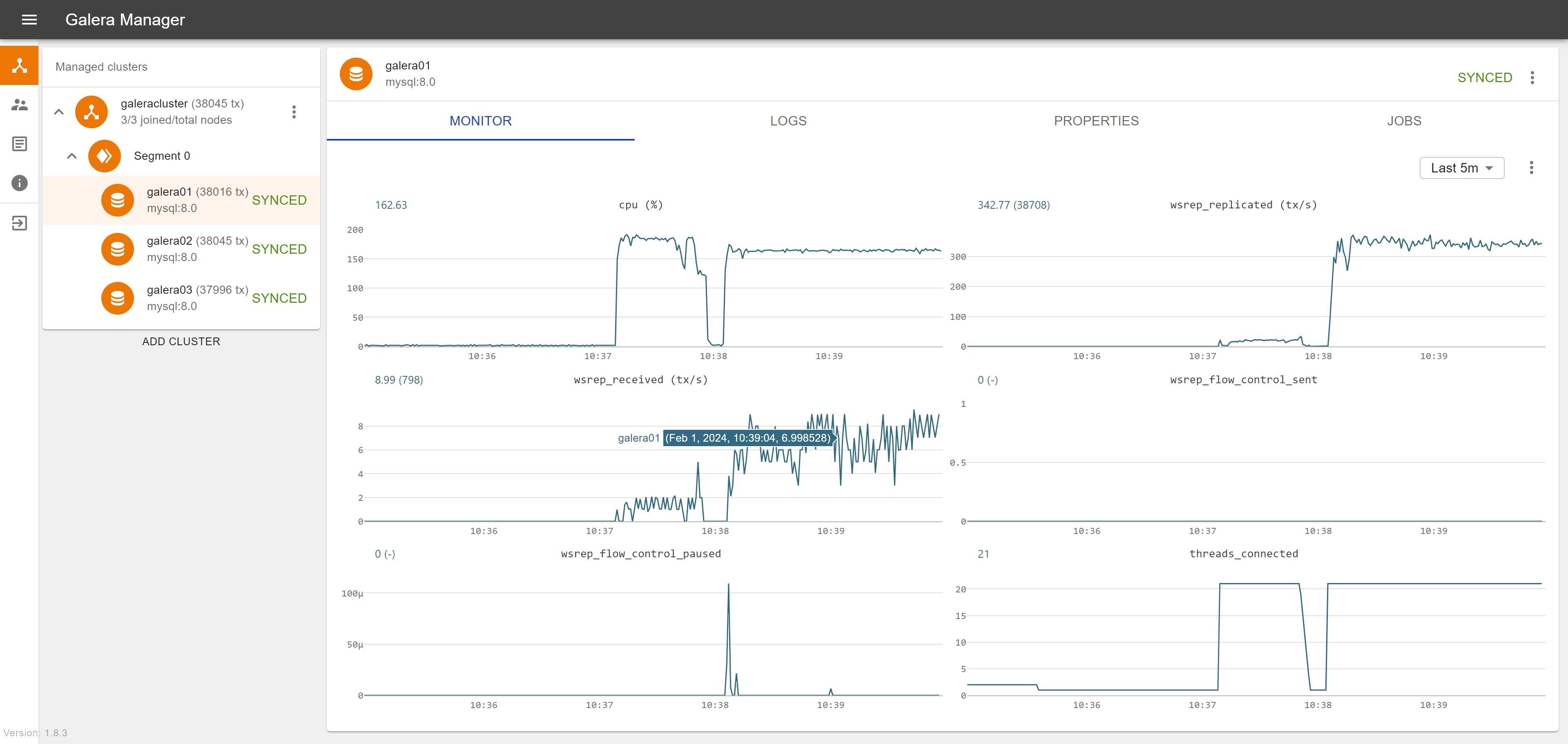The image size is (1568, 744).
Task: Collapse the galeracluster tree chevron
Action: 59,112
